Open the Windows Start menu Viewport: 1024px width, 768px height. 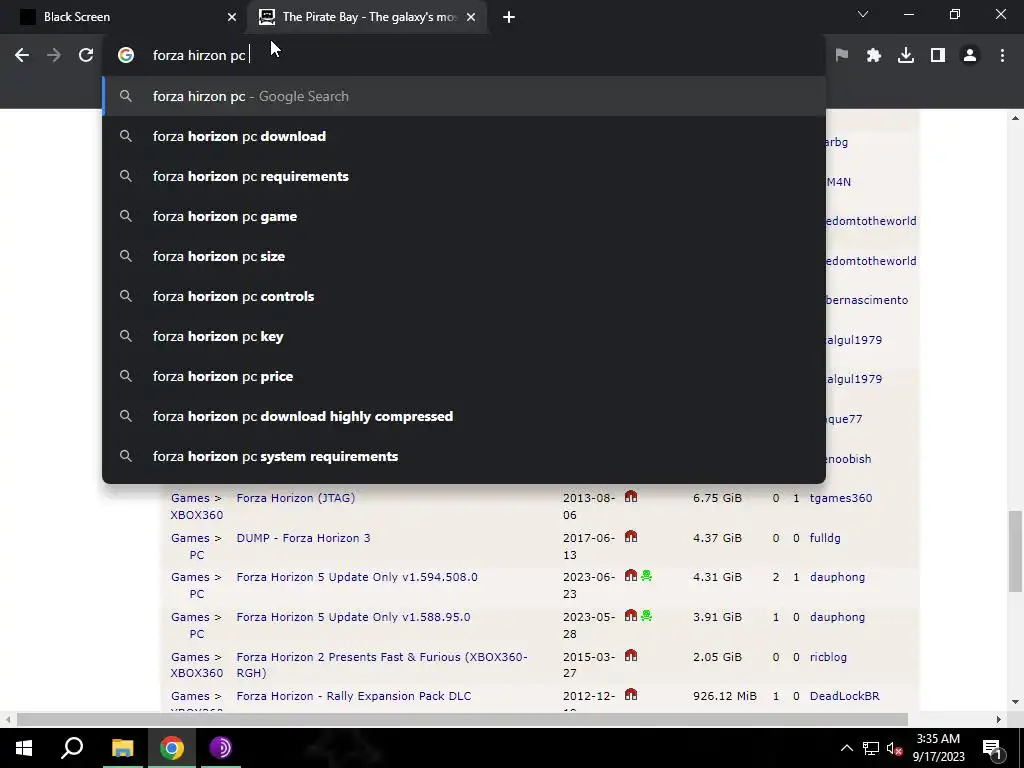pyautogui.click(x=24, y=748)
